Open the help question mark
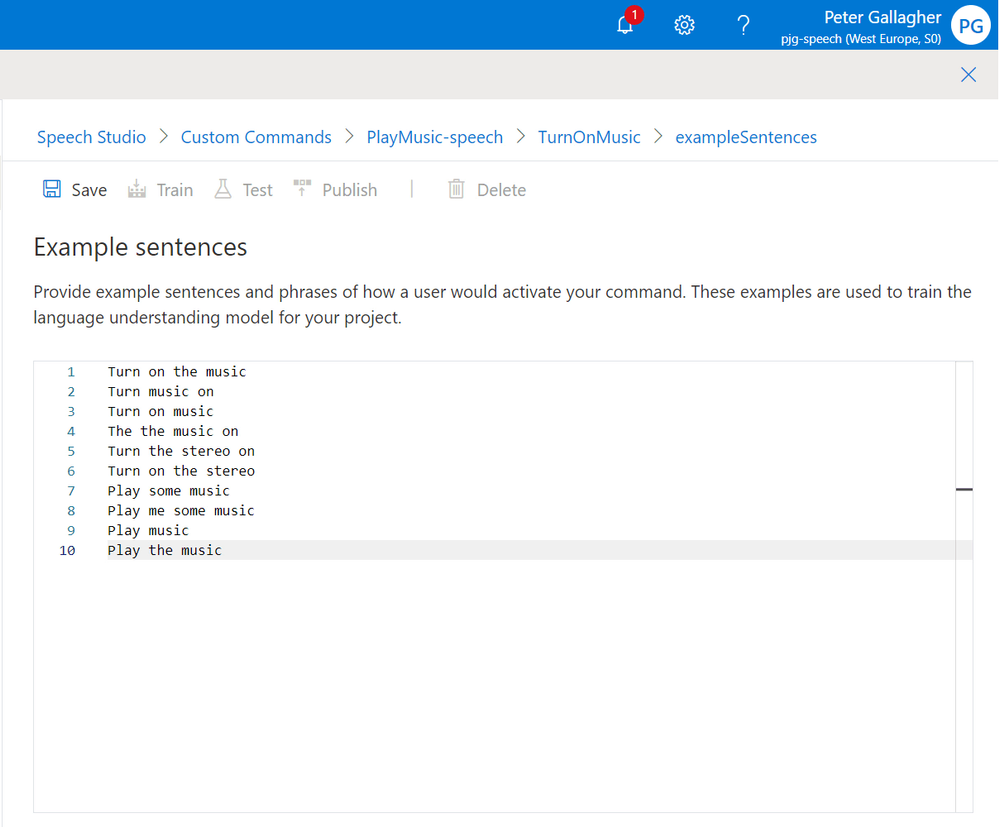This screenshot has width=999, height=827. tap(743, 25)
